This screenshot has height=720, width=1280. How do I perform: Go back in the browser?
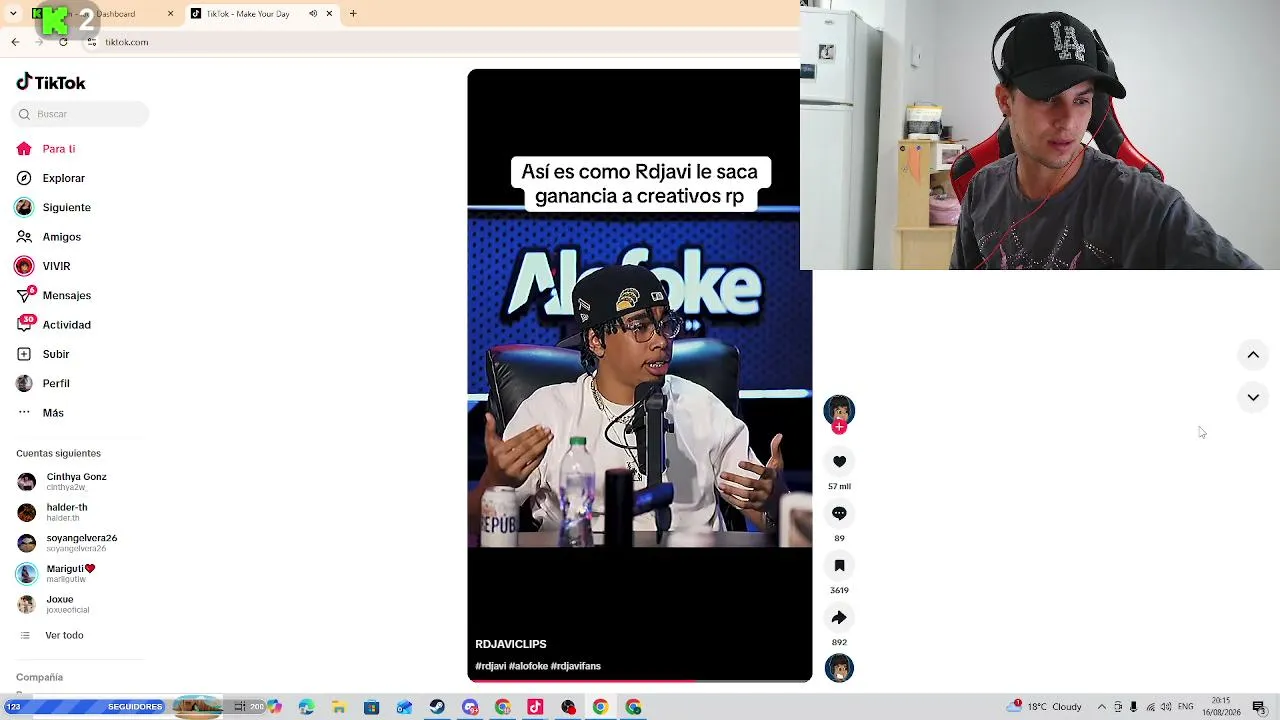pyautogui.click(x=15, y=42)
